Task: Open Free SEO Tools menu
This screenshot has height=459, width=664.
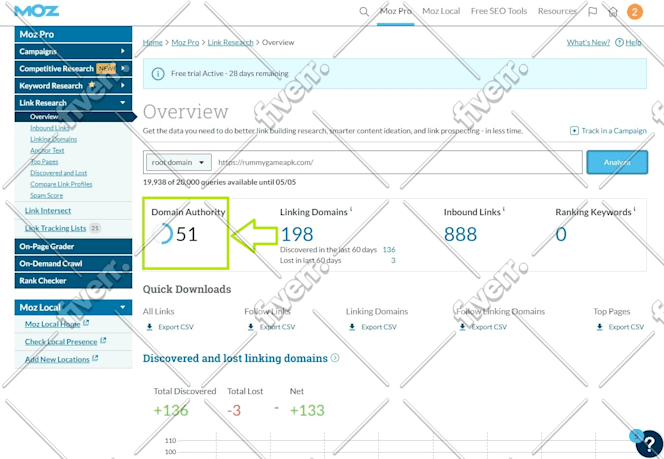Action: pos(499,11)
